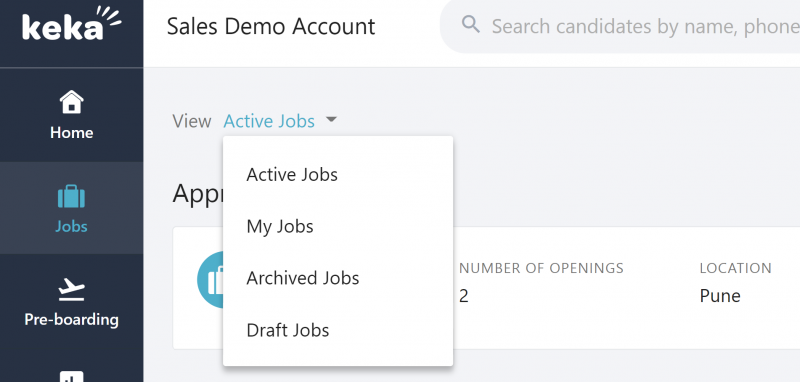The width and height of the screenshot is (800, 382).
Task: Click the Pune location value
Action: (720, 296)
